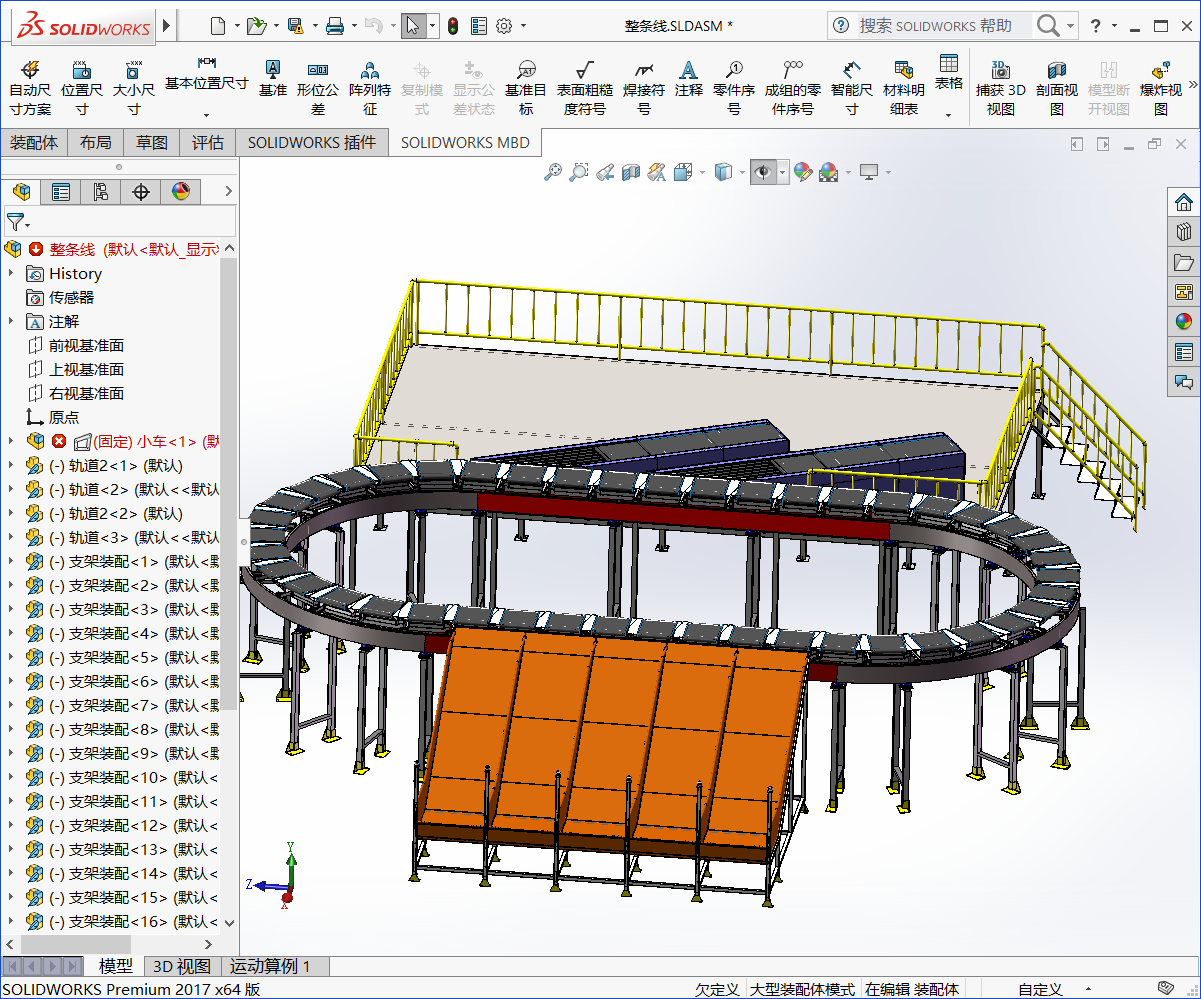
Task: Open the Bill of Materials (材料明细表) tool
Action: 904,87
